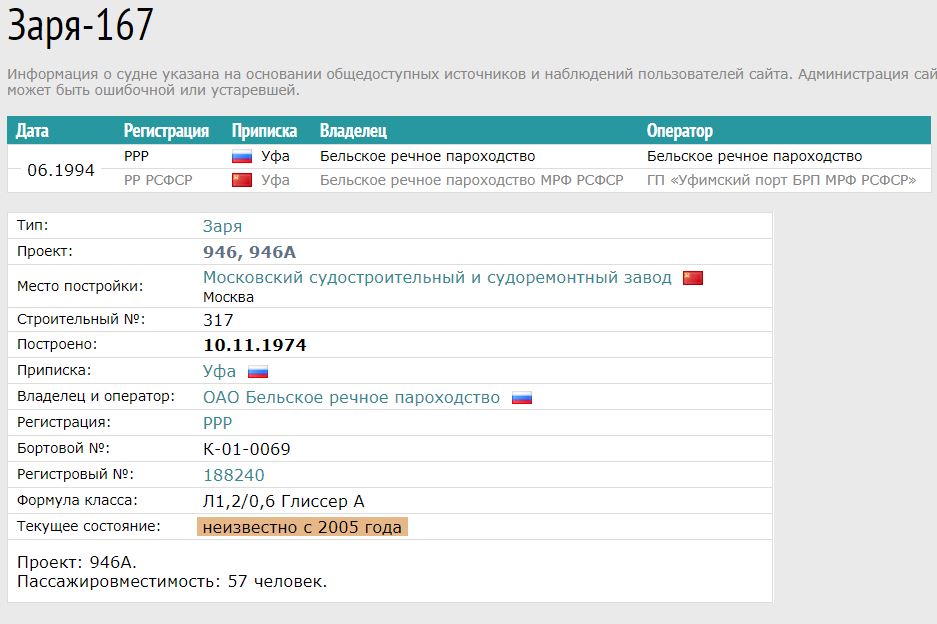Viewport: 937px width, 624px height.
Task: Open the Заря vessel type link
Action: tap(222, 227)
